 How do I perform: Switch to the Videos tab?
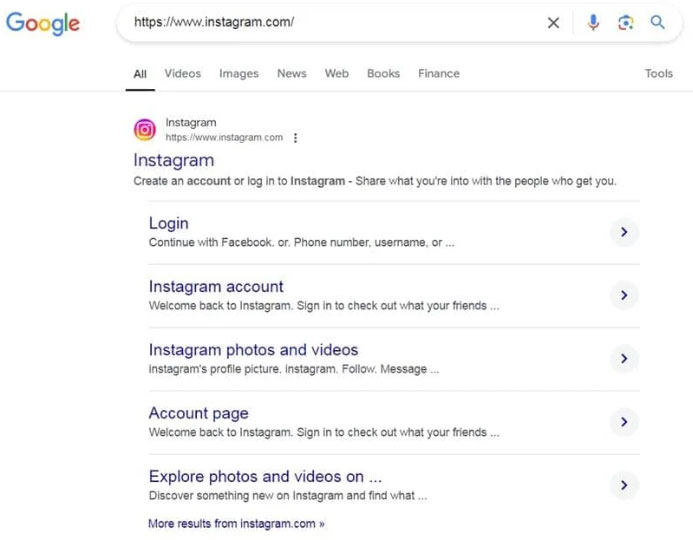point(183,73)
